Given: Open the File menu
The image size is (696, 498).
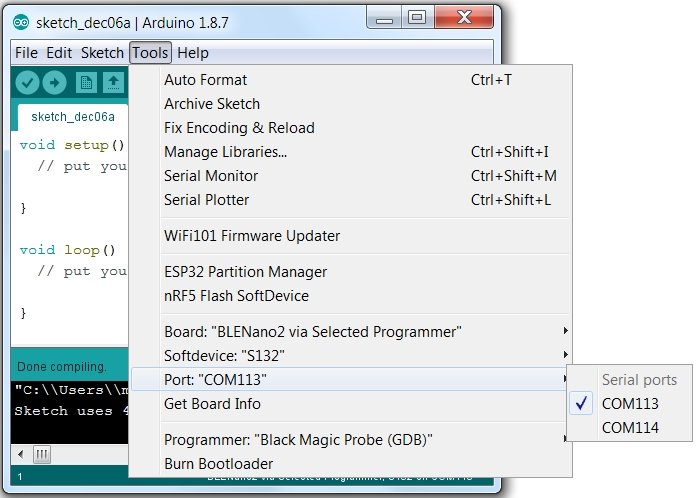Looking at the screenshot, I should [26, 53].
